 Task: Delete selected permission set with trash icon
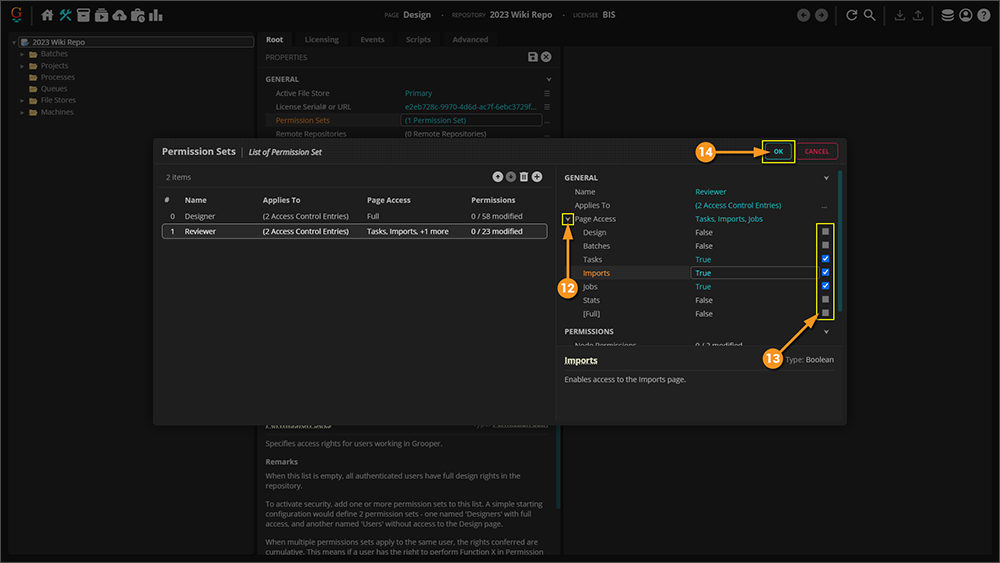tap(524, 177)
